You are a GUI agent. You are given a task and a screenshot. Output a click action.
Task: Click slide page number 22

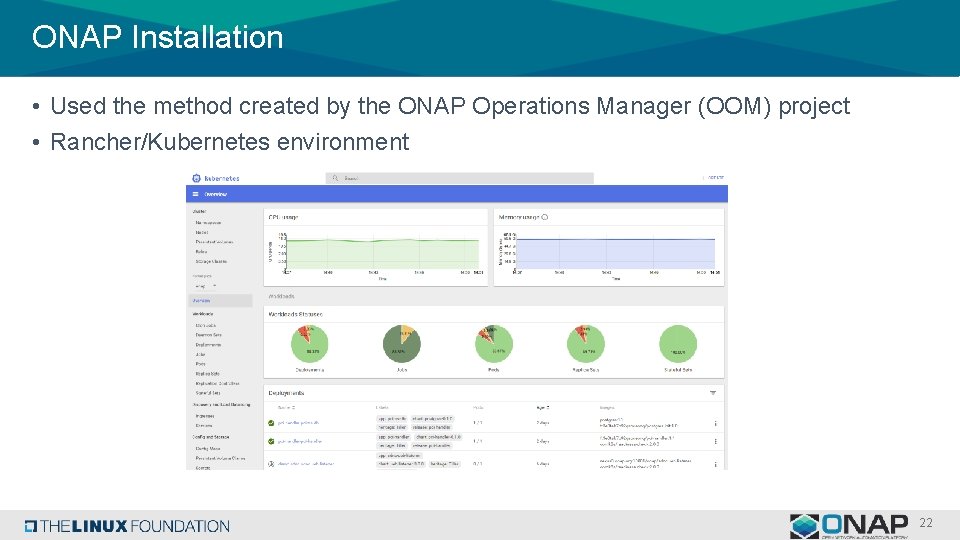coord(926,522)
